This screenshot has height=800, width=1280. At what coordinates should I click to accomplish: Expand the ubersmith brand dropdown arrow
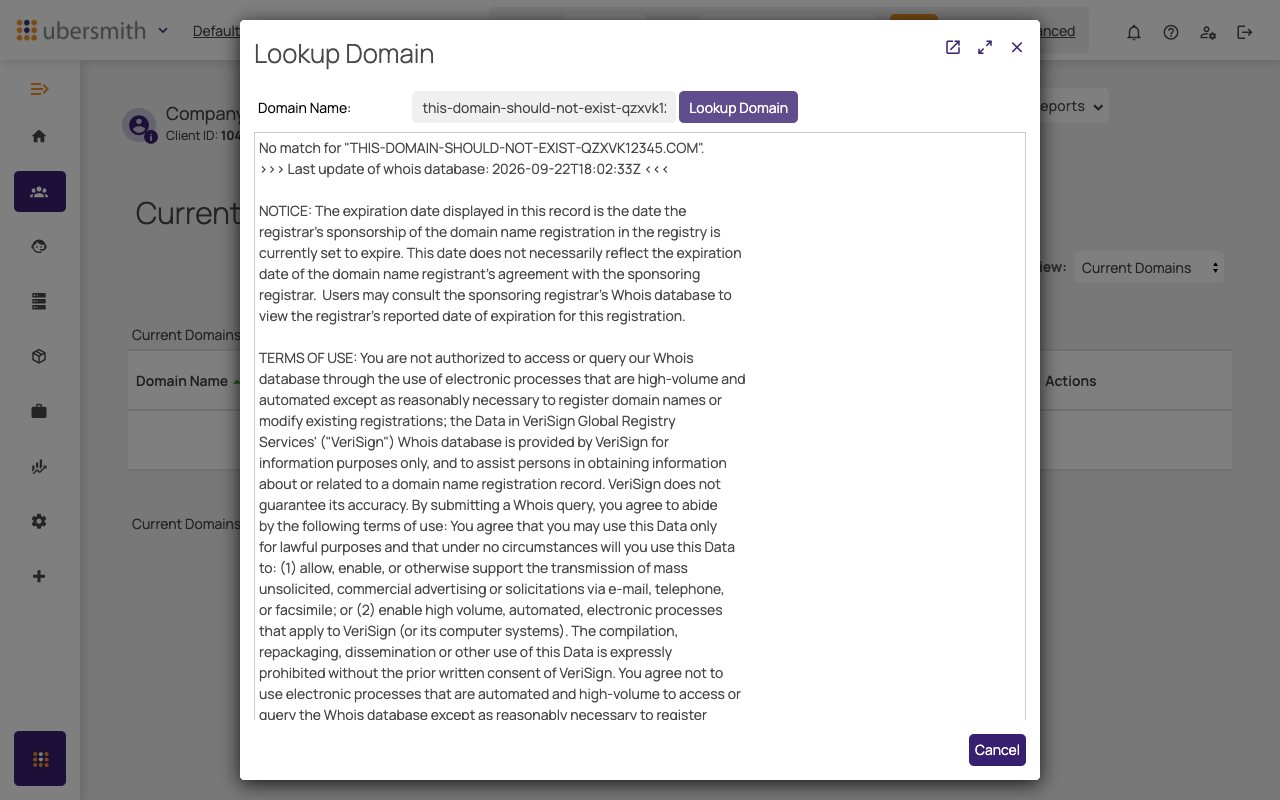[163, 31]
